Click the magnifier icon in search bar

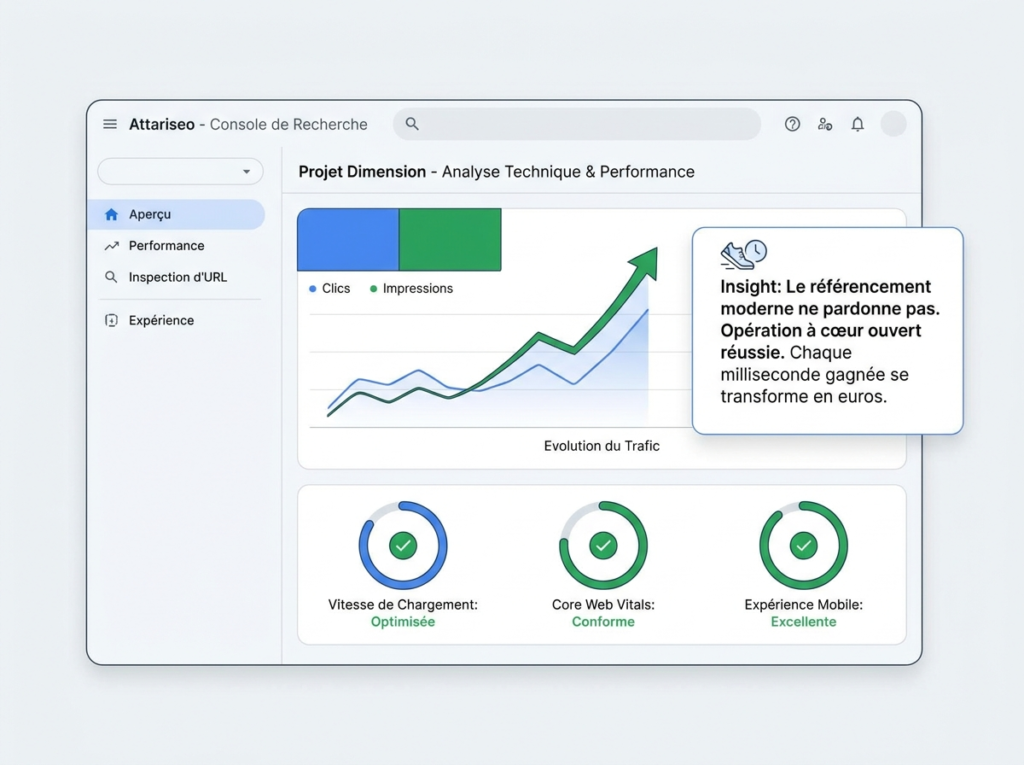(x=412, y=124)
